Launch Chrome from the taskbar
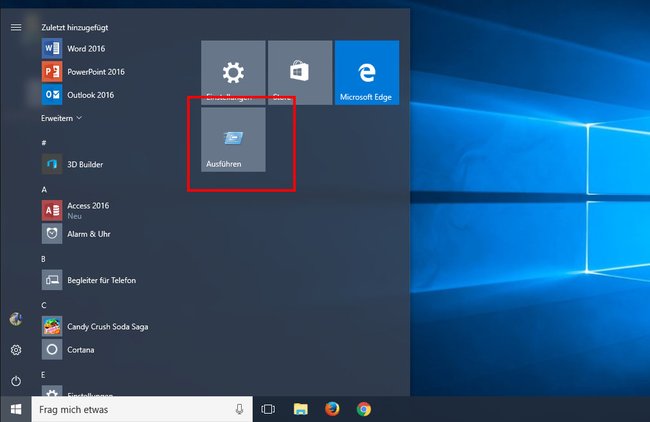The height and width of the screenshot is (422, 650). point(364,409)
